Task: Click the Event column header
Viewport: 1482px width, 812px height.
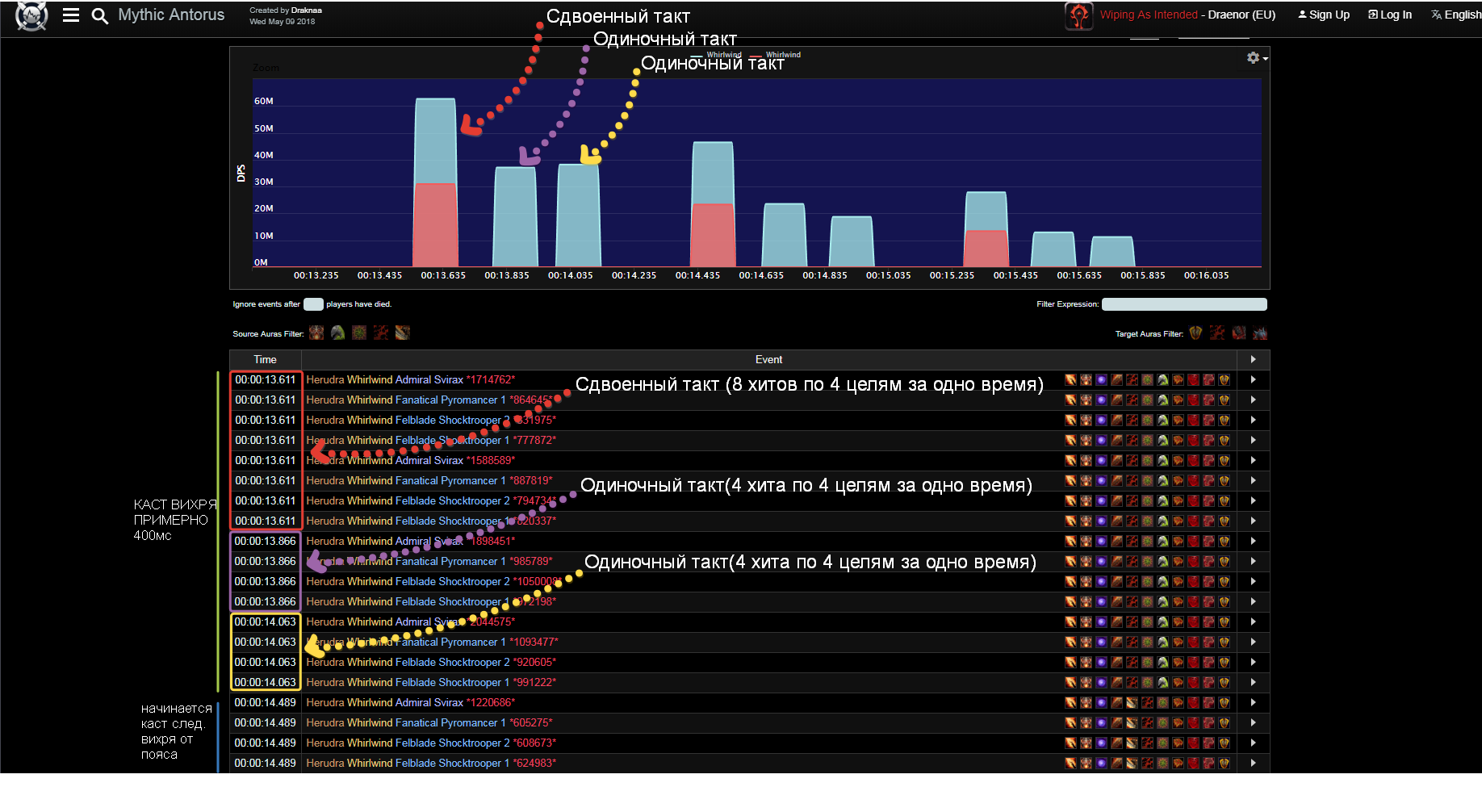Action: pyautogui.click(x=768, y=359)
